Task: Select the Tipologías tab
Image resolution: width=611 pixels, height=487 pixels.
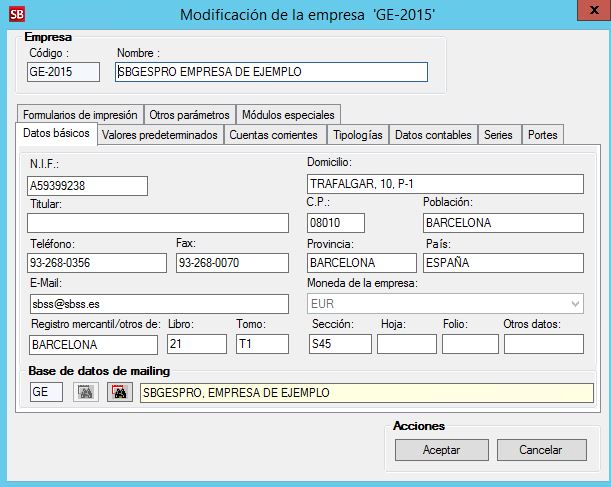Action: (357, 135)
